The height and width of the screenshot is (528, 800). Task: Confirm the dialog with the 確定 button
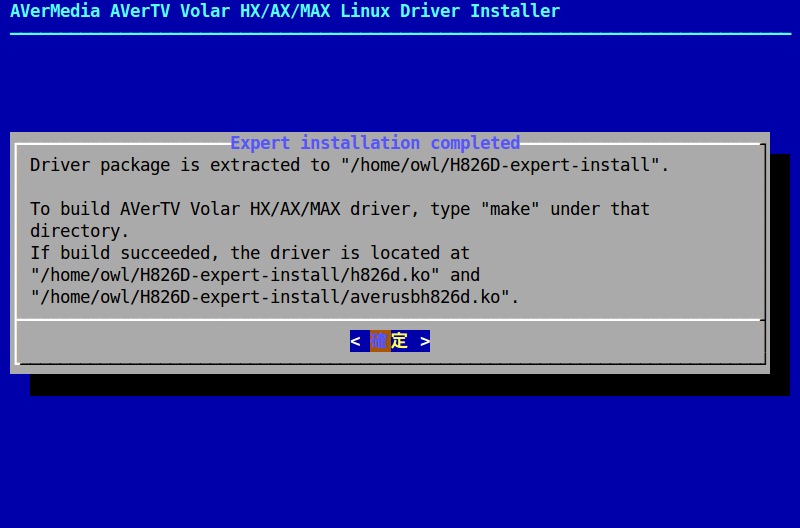(x=390, y=341)
